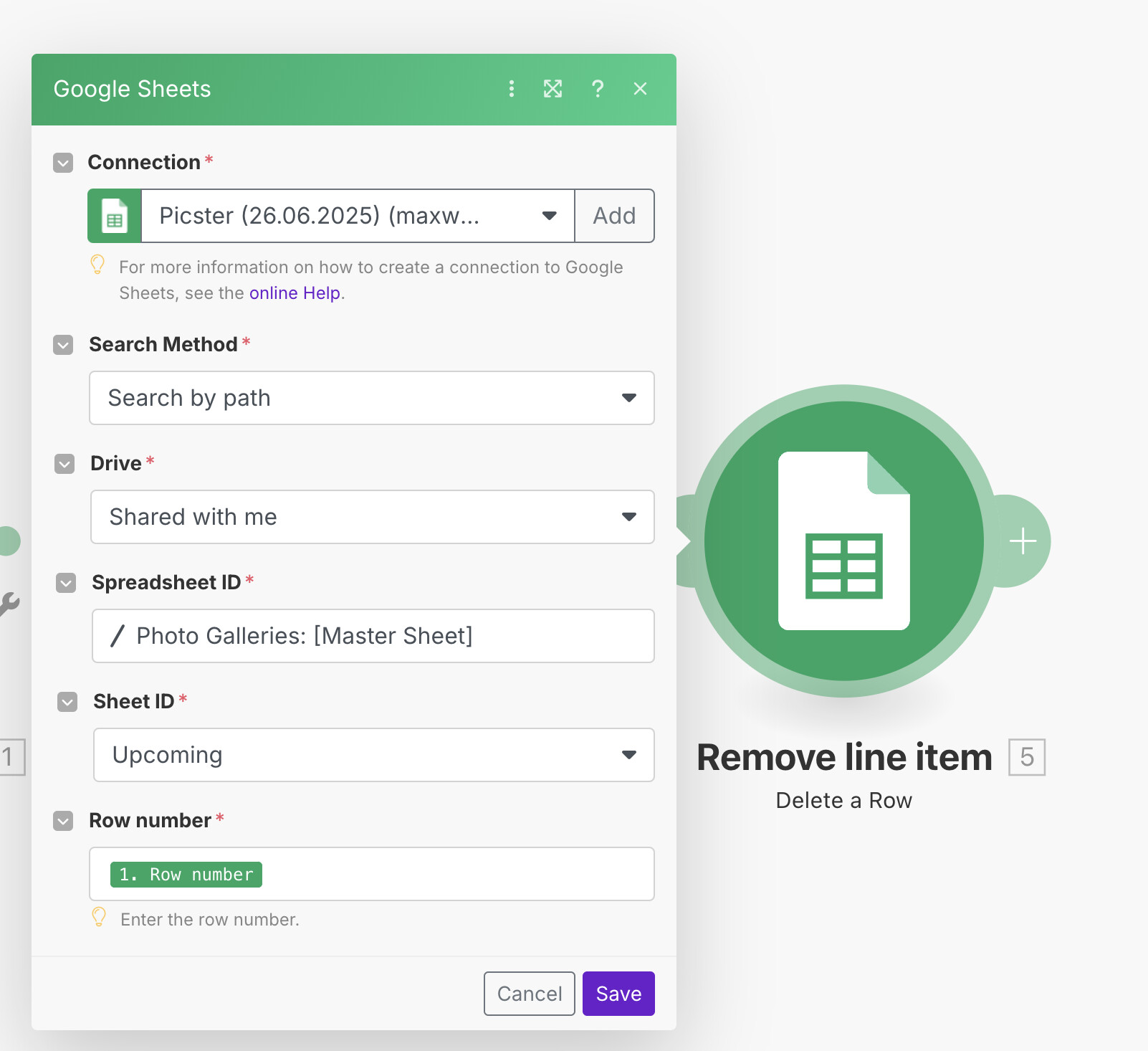The height and width of the screenshot is (1051, 1148).
Task: Click the hint bulb under Connection
Action: 97,265
